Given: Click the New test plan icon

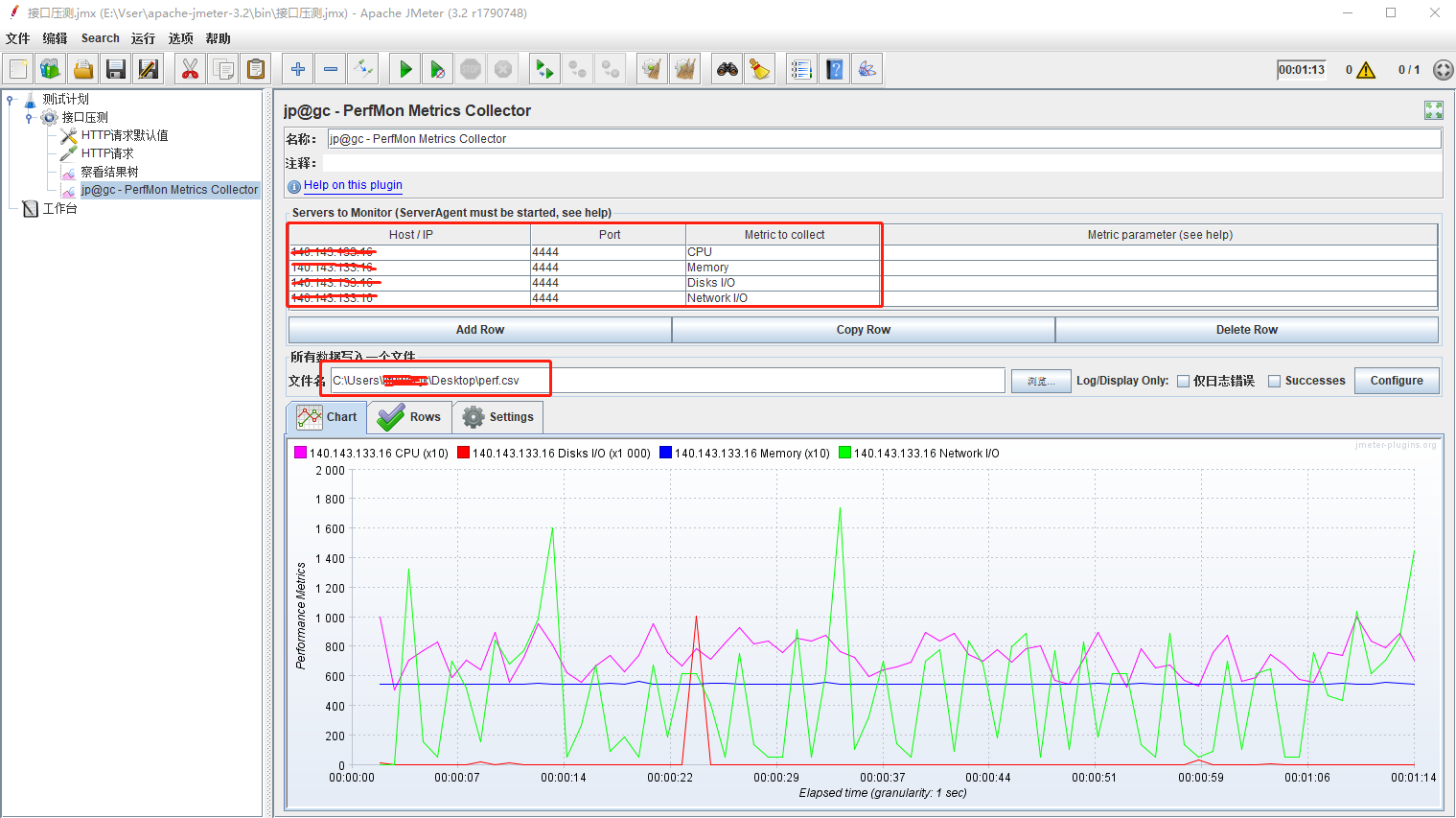Looking at the screenshot, I should (x=18, y=69).
